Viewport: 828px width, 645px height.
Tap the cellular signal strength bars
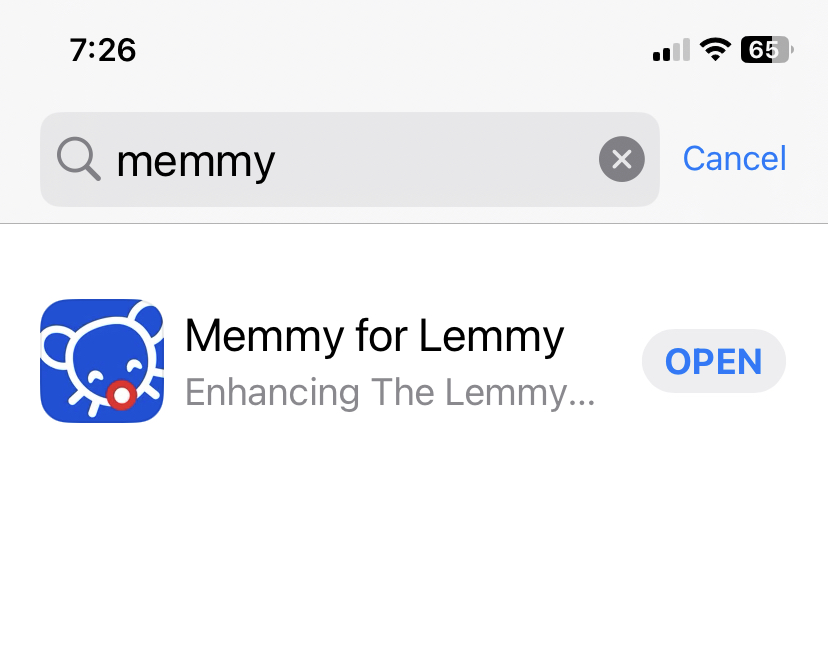point(671,50)
